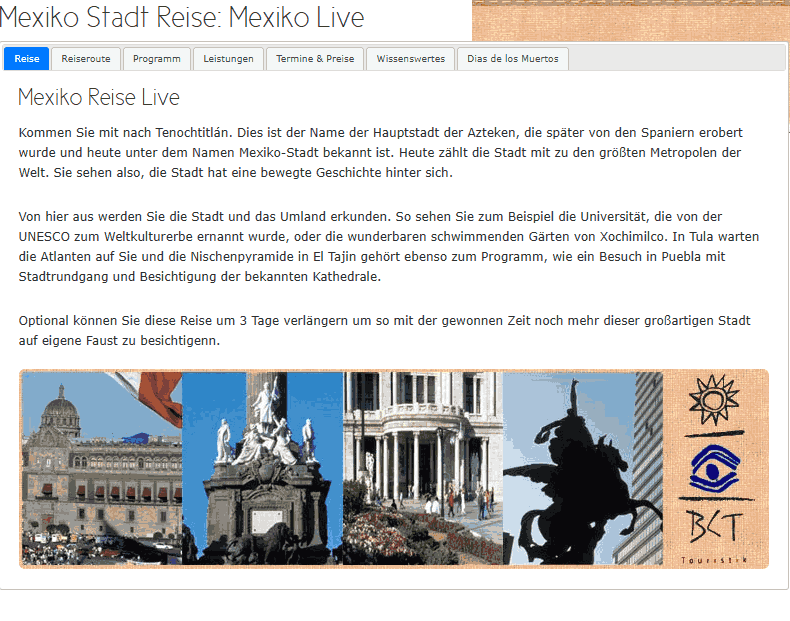Image resolution: width=790 pixels, height=621 pixels.
Task: Click the columned building garden photo
Action: pos(423,468)
